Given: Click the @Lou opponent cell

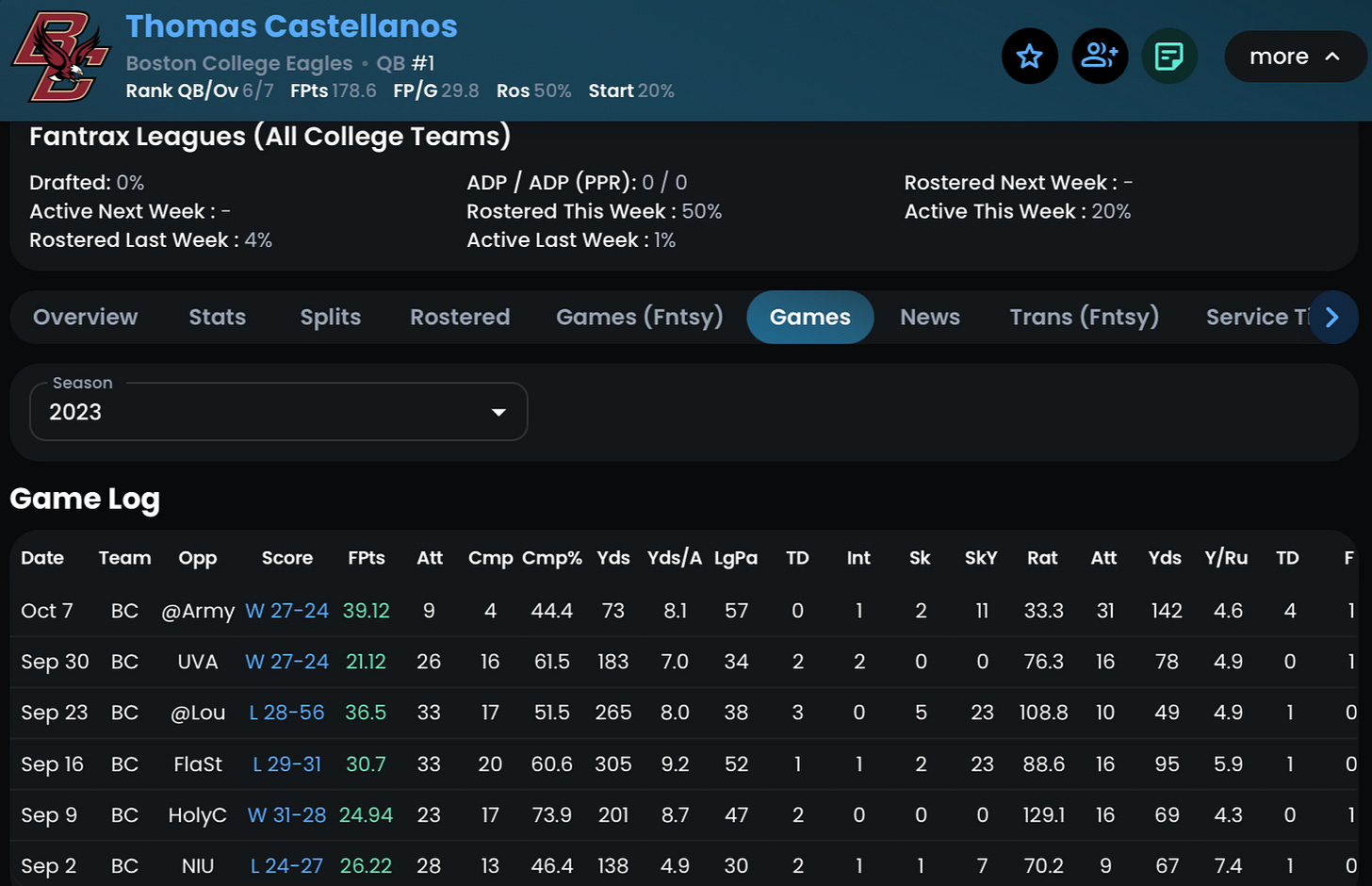Looking at the screenshot, I should [198, 713].
